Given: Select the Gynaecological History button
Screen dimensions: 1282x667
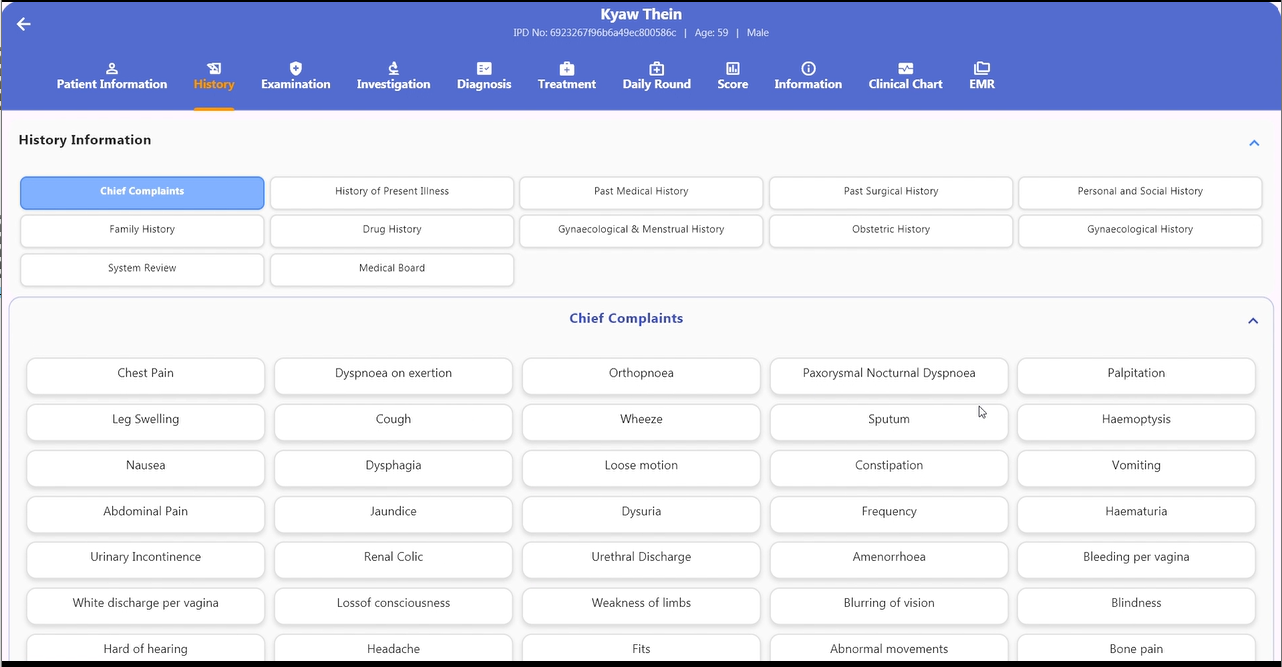Looking at the screenshot, I should tap(1140, 230).
